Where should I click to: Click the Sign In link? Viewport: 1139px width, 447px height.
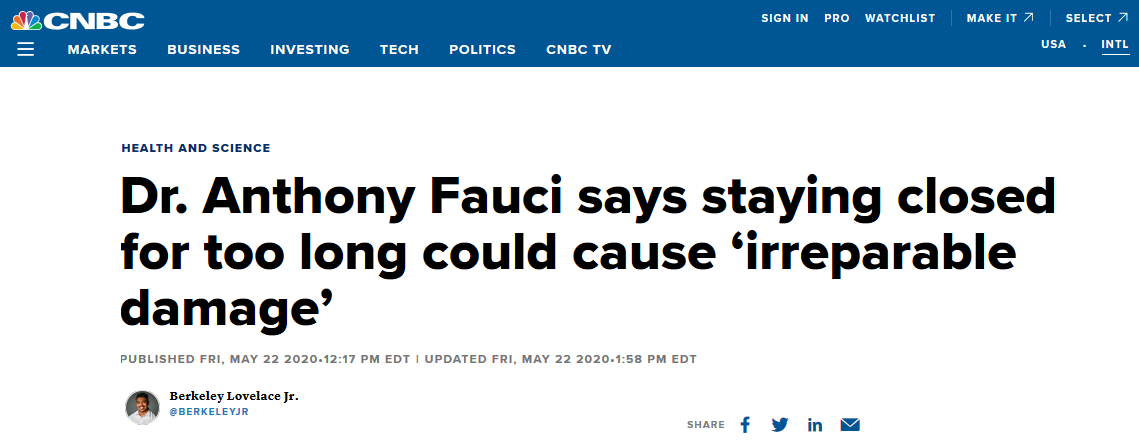tap(784, 18)
